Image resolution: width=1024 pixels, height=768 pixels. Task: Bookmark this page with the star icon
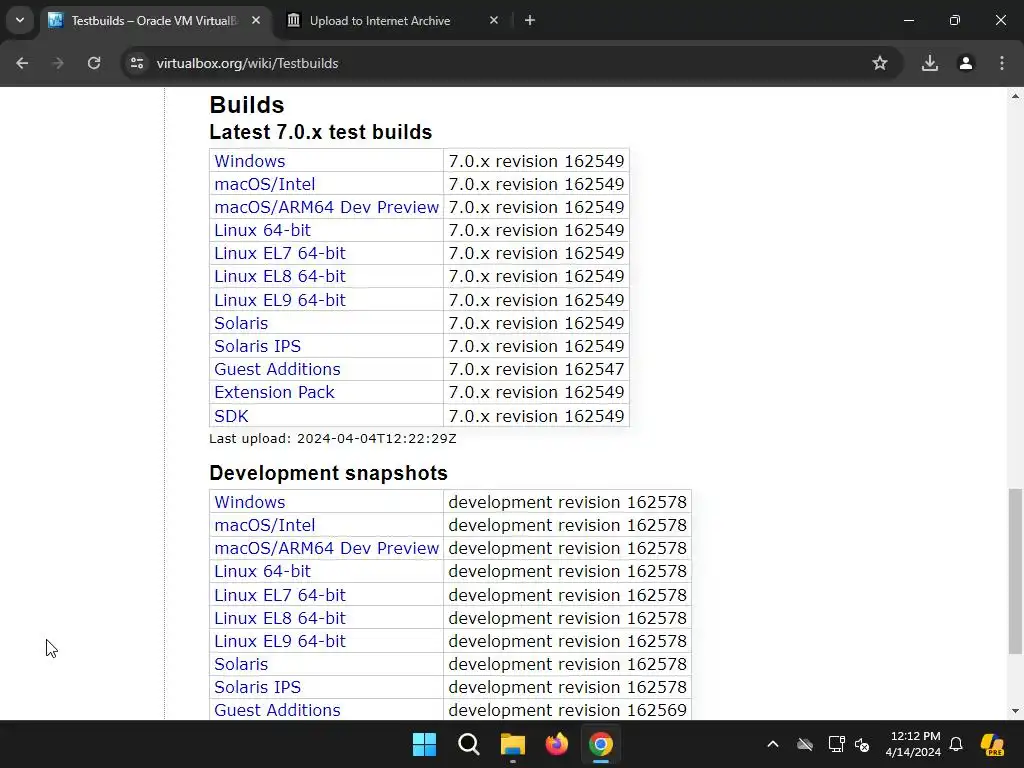(880, 63)
